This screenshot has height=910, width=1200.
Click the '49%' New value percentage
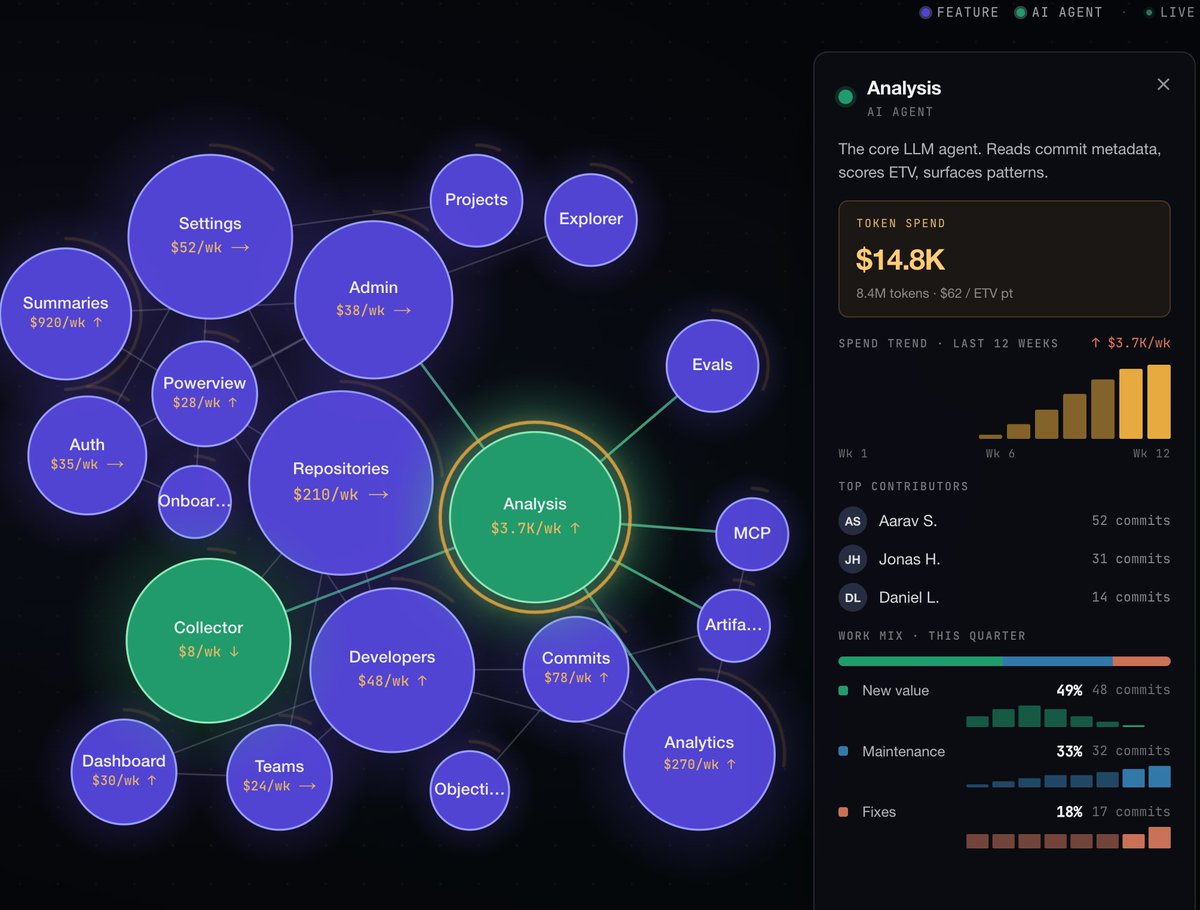1069,690
